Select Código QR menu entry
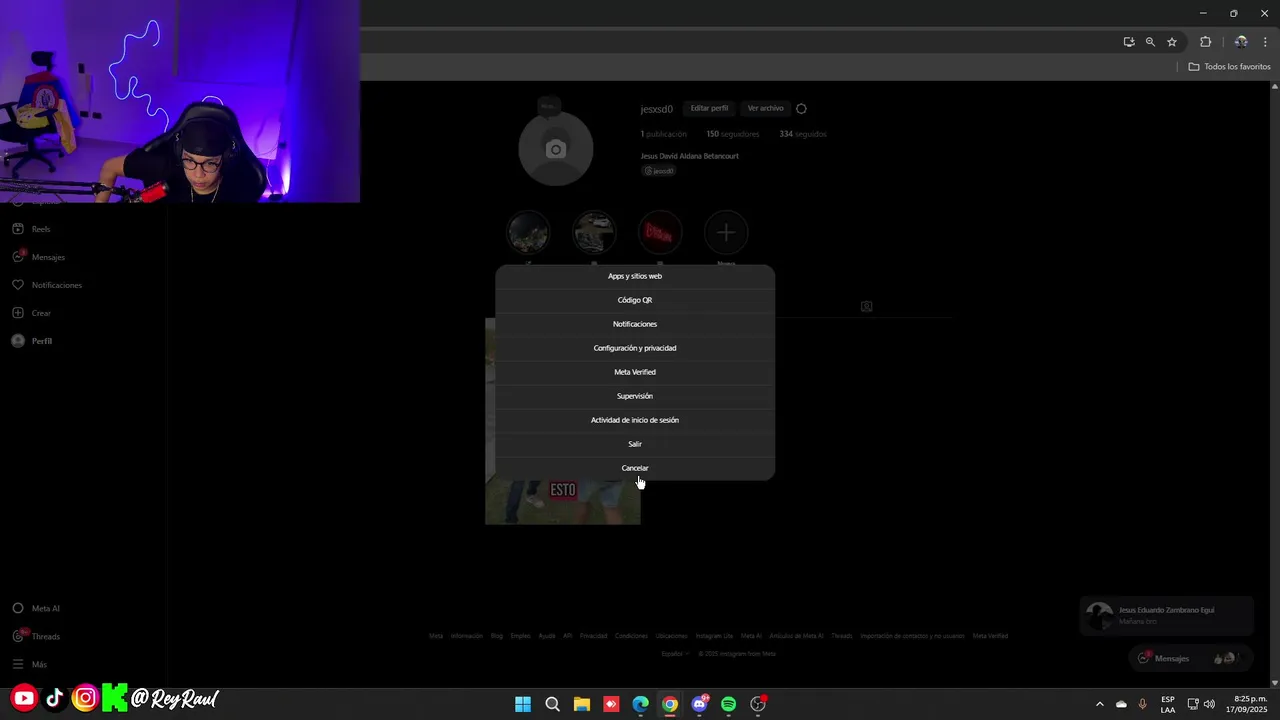1280x720 pixels. [x=635, y=300]
